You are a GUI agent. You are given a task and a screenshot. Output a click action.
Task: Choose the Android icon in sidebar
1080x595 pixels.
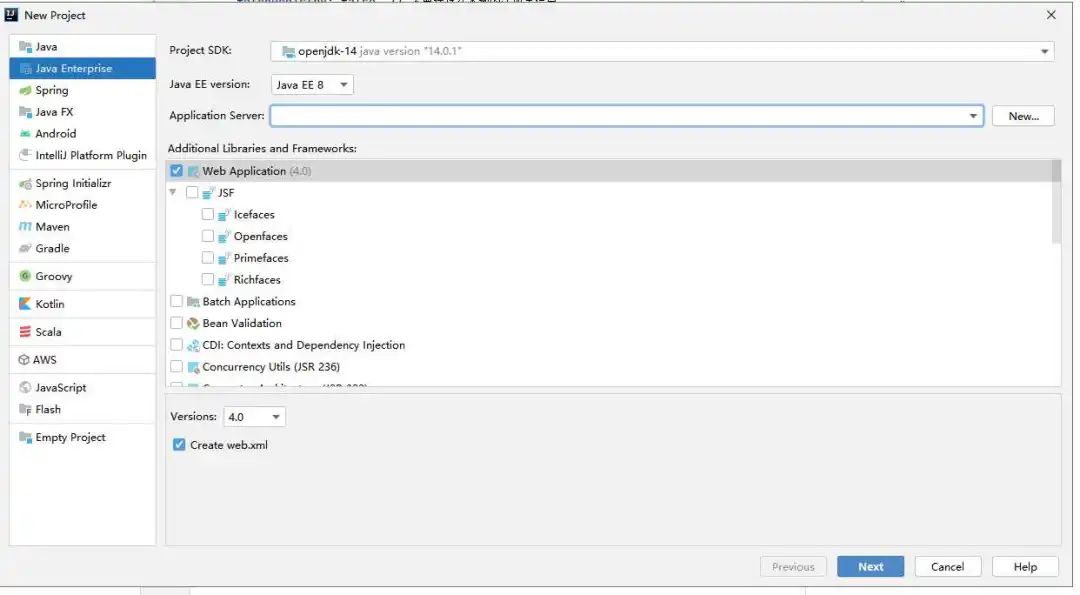point(25,134)
